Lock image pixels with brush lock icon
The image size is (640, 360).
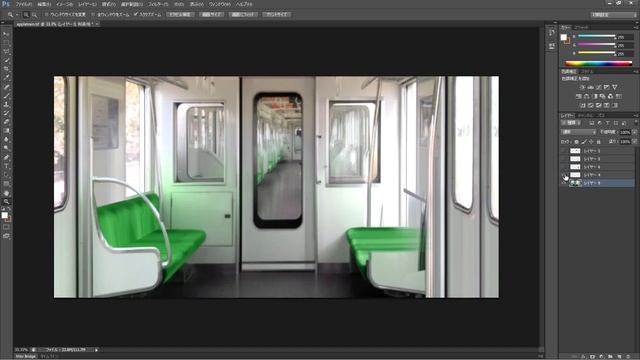(x=584, y=142)
